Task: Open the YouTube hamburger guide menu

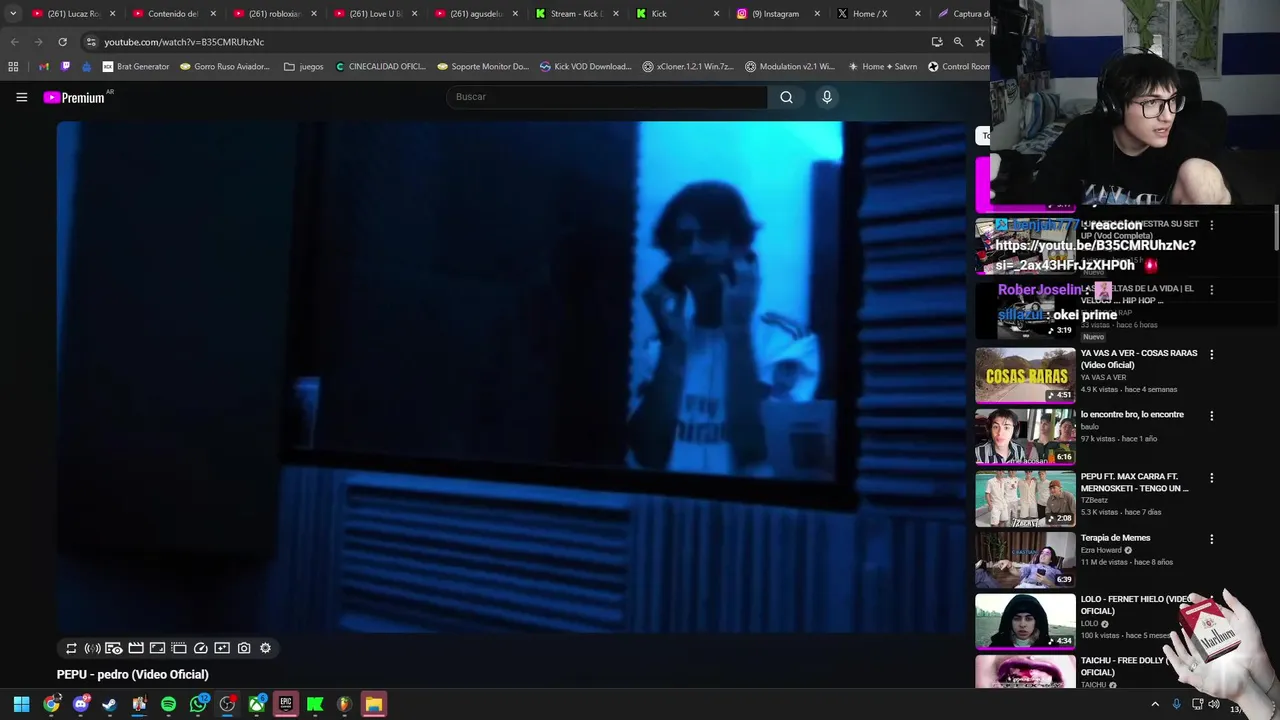Action: 21,97
